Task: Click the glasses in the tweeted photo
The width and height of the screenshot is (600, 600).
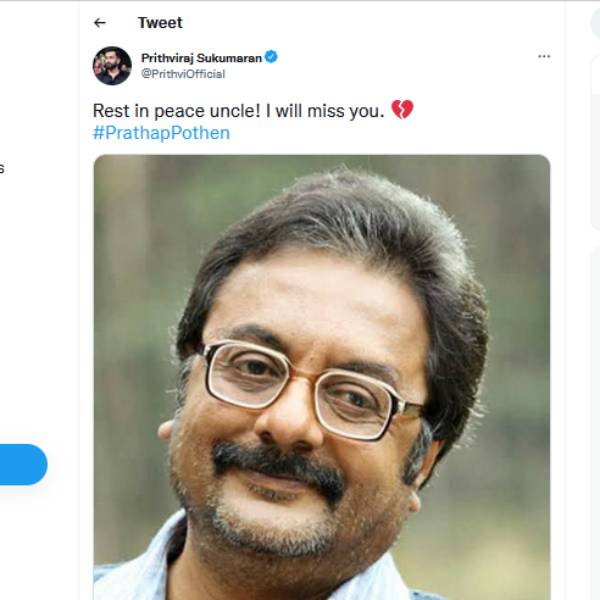Action: click(310, 385)
